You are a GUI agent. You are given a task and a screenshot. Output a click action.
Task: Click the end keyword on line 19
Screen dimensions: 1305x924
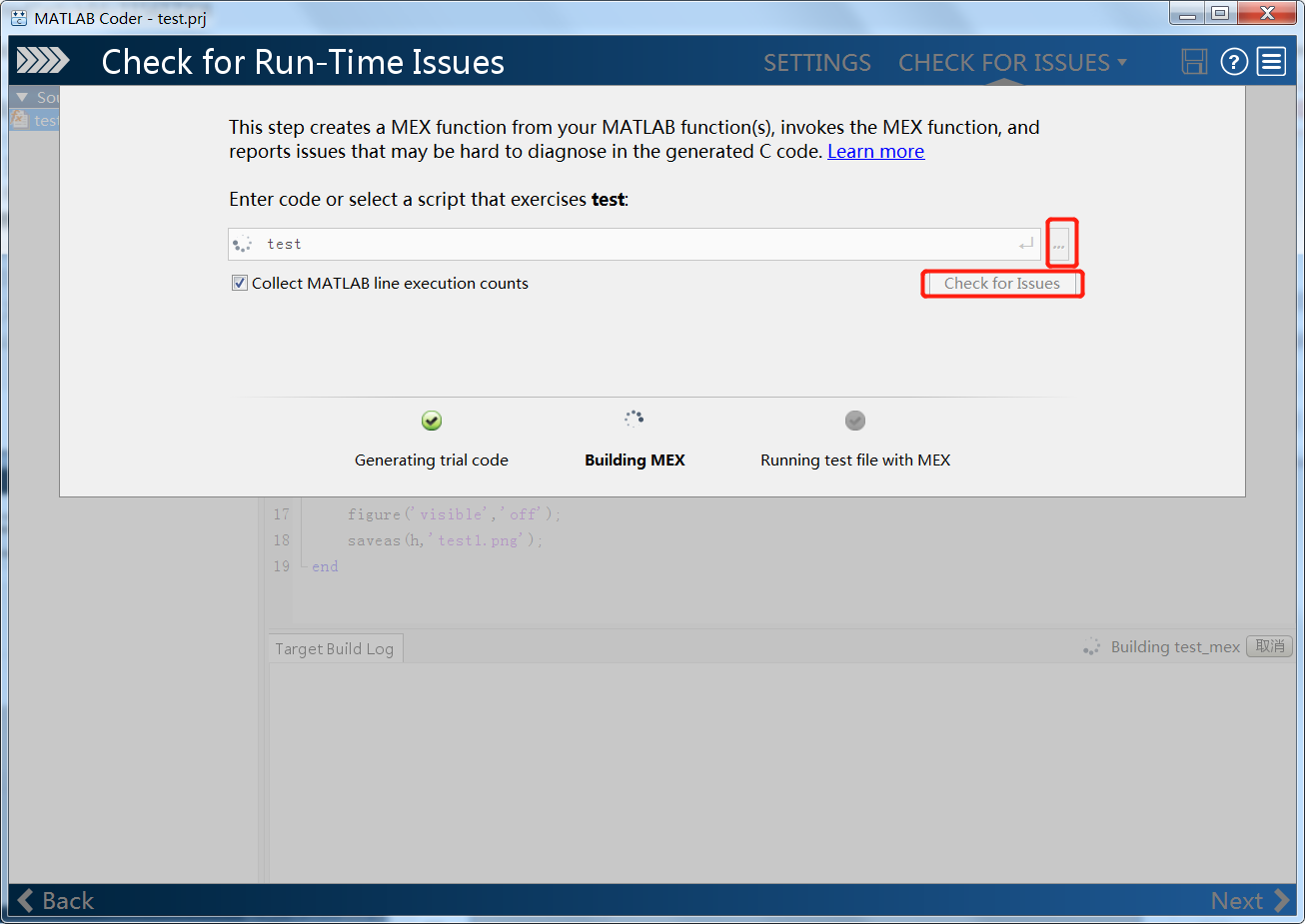[325, 566]
